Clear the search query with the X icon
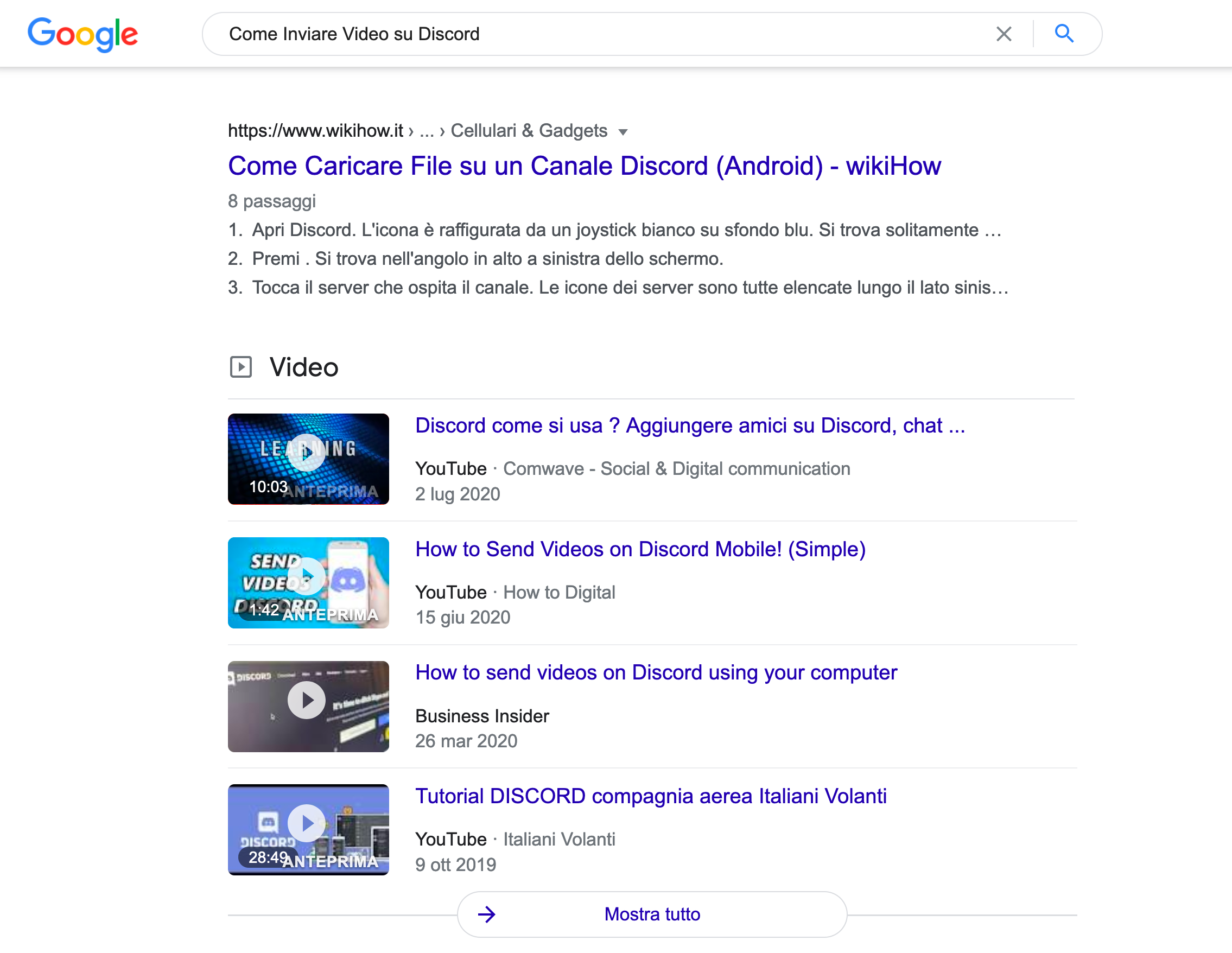 point(1004,34)
